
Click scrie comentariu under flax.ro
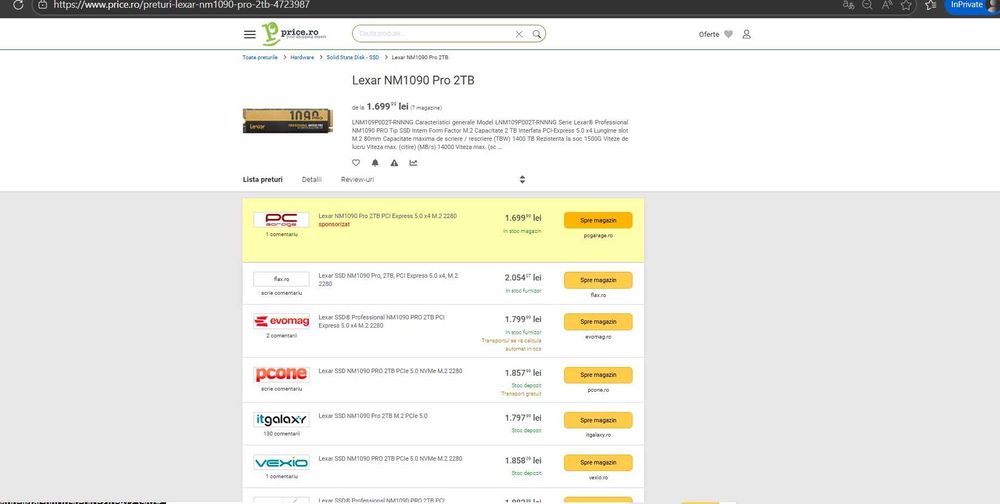(x=281, y=293)
